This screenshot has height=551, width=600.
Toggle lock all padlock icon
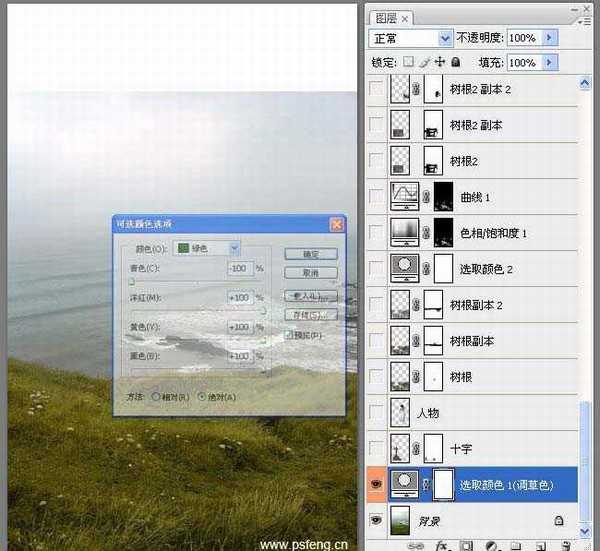pos(455,62)
